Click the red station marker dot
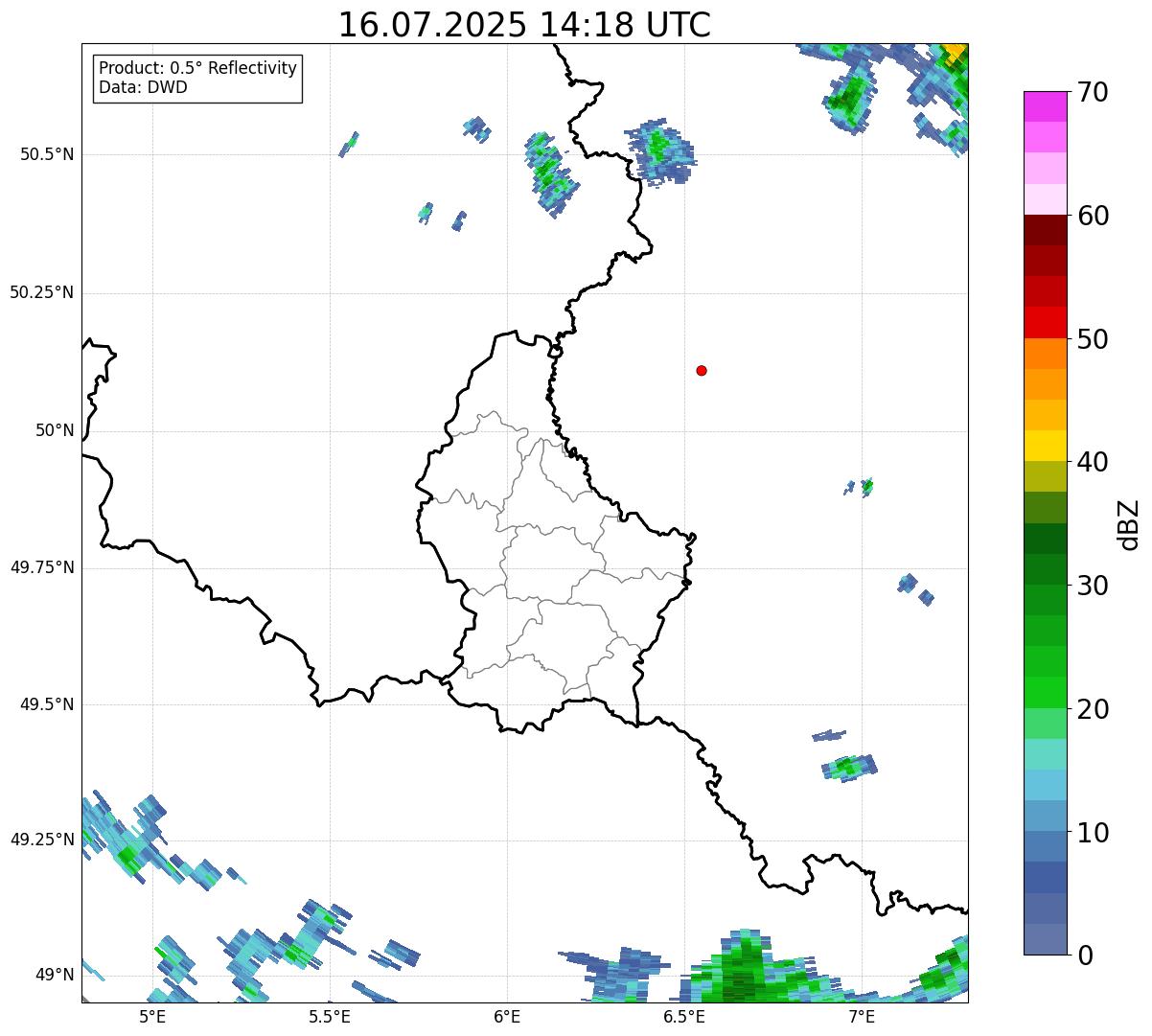The image size is (1152, 1036). (702, 370)
